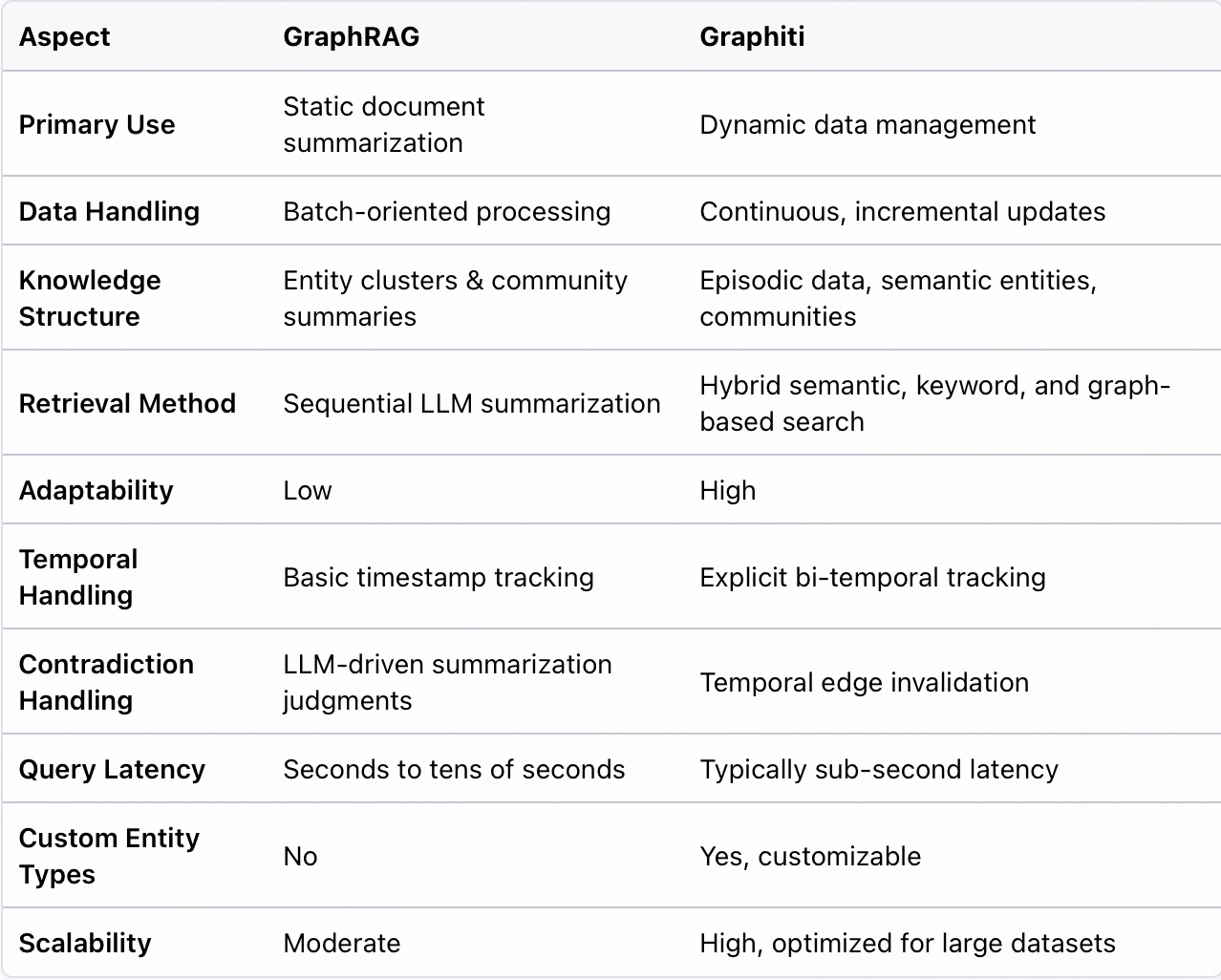Click the Scalability row label
The width and height of the screenshot is (1221, 980).
85,944
